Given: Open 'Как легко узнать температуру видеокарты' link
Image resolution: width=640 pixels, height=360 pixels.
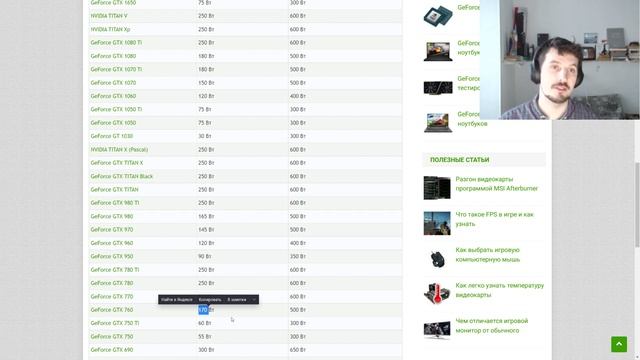Looking at the screenshot, I should coord(500,290).
